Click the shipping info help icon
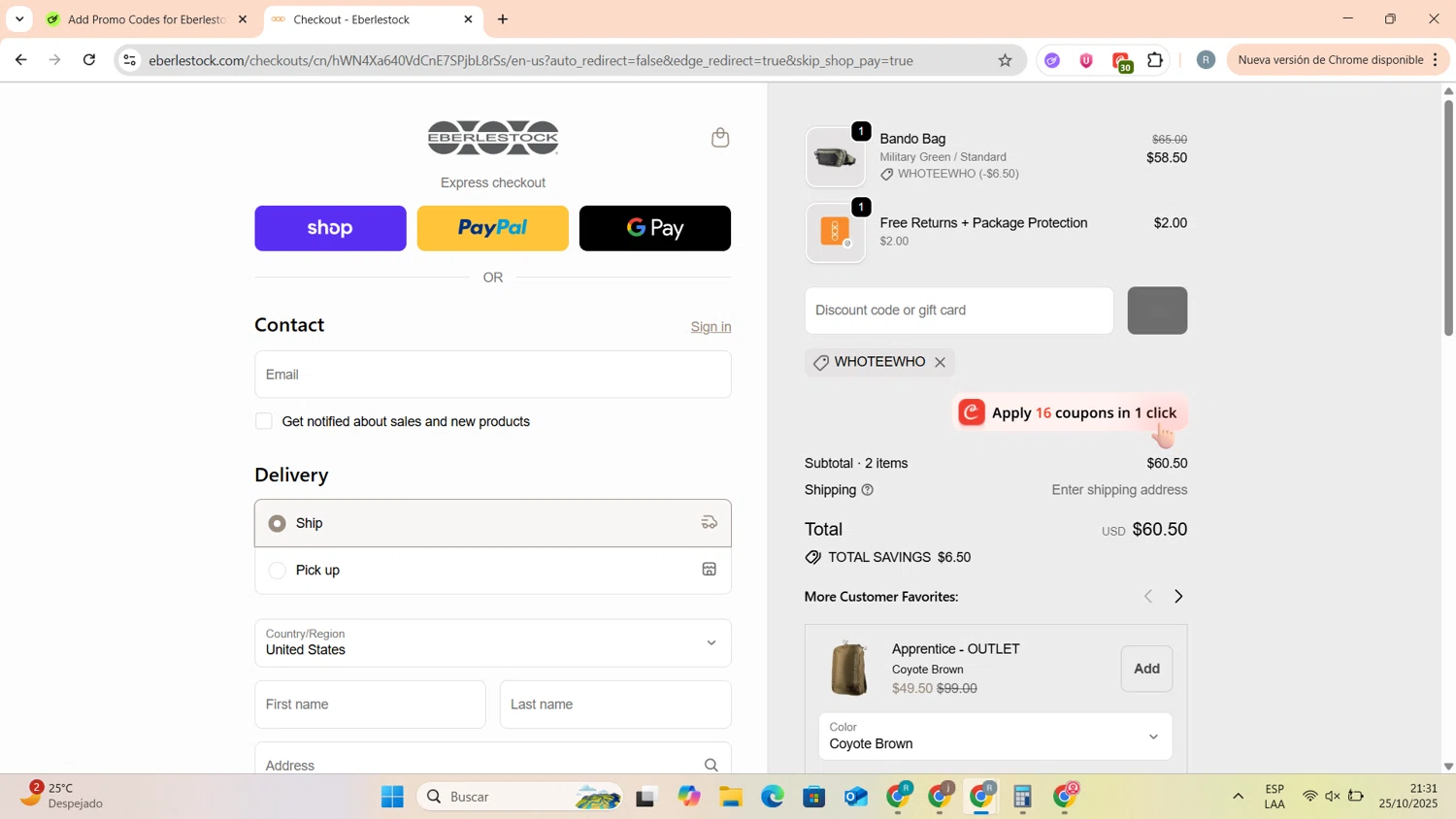Viewport: 1456px width, 819px height. point(868,490)
